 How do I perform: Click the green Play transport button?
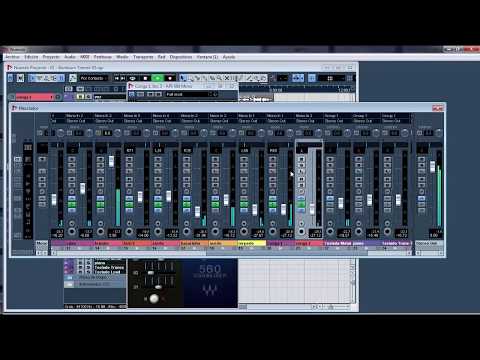[x=157, y=78]
